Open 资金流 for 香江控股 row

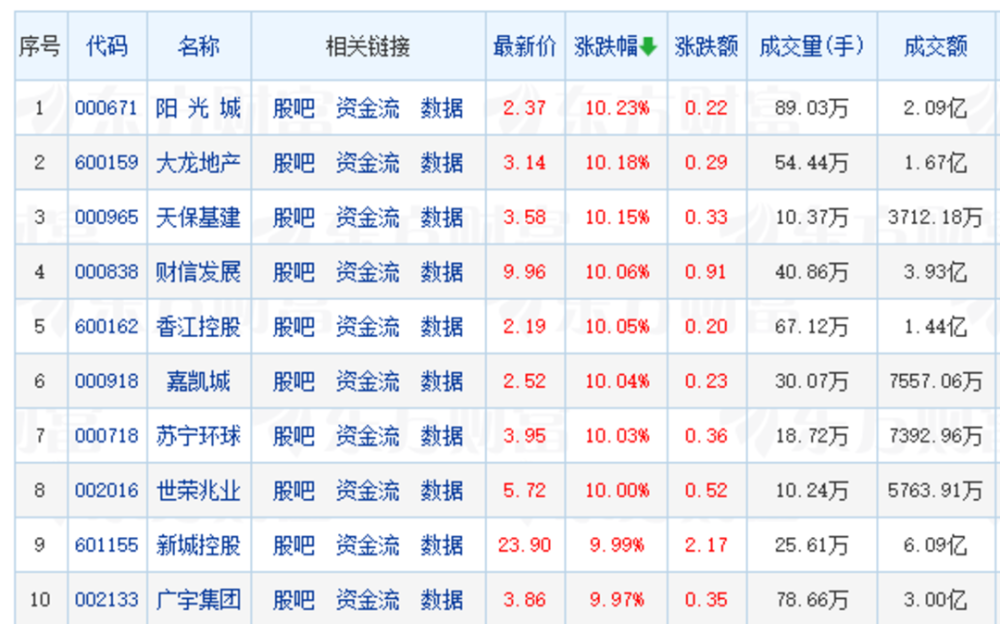pos(368,327)
